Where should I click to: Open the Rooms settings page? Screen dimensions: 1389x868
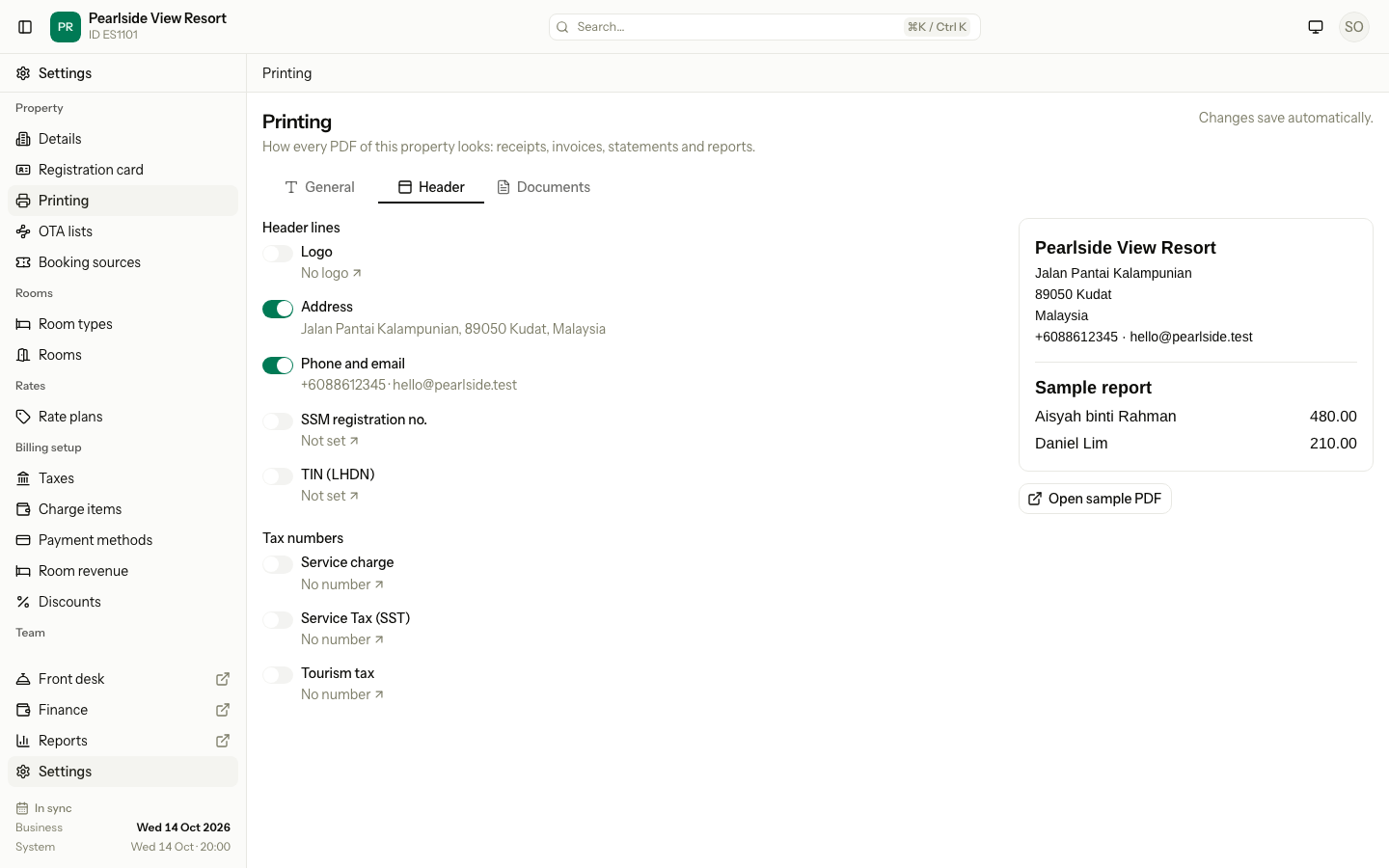click(123, 355)
